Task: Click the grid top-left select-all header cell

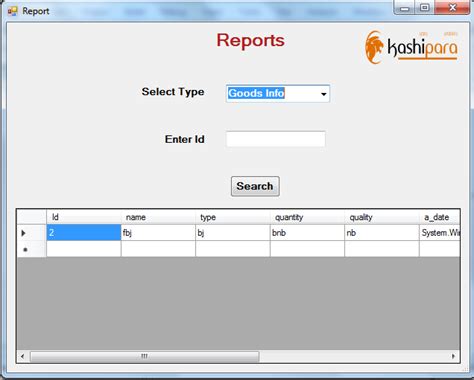Action: point(32,217)
